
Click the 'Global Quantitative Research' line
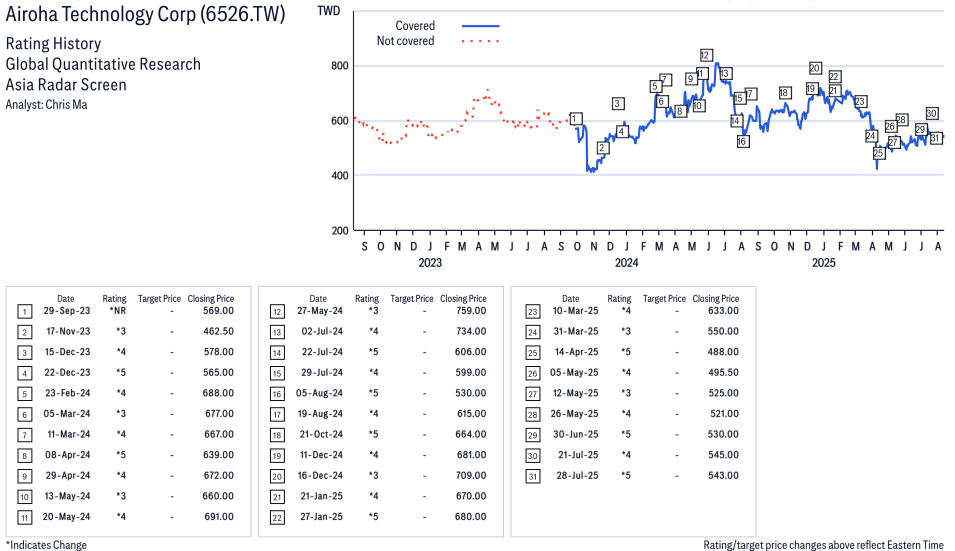tap(103, 65)
